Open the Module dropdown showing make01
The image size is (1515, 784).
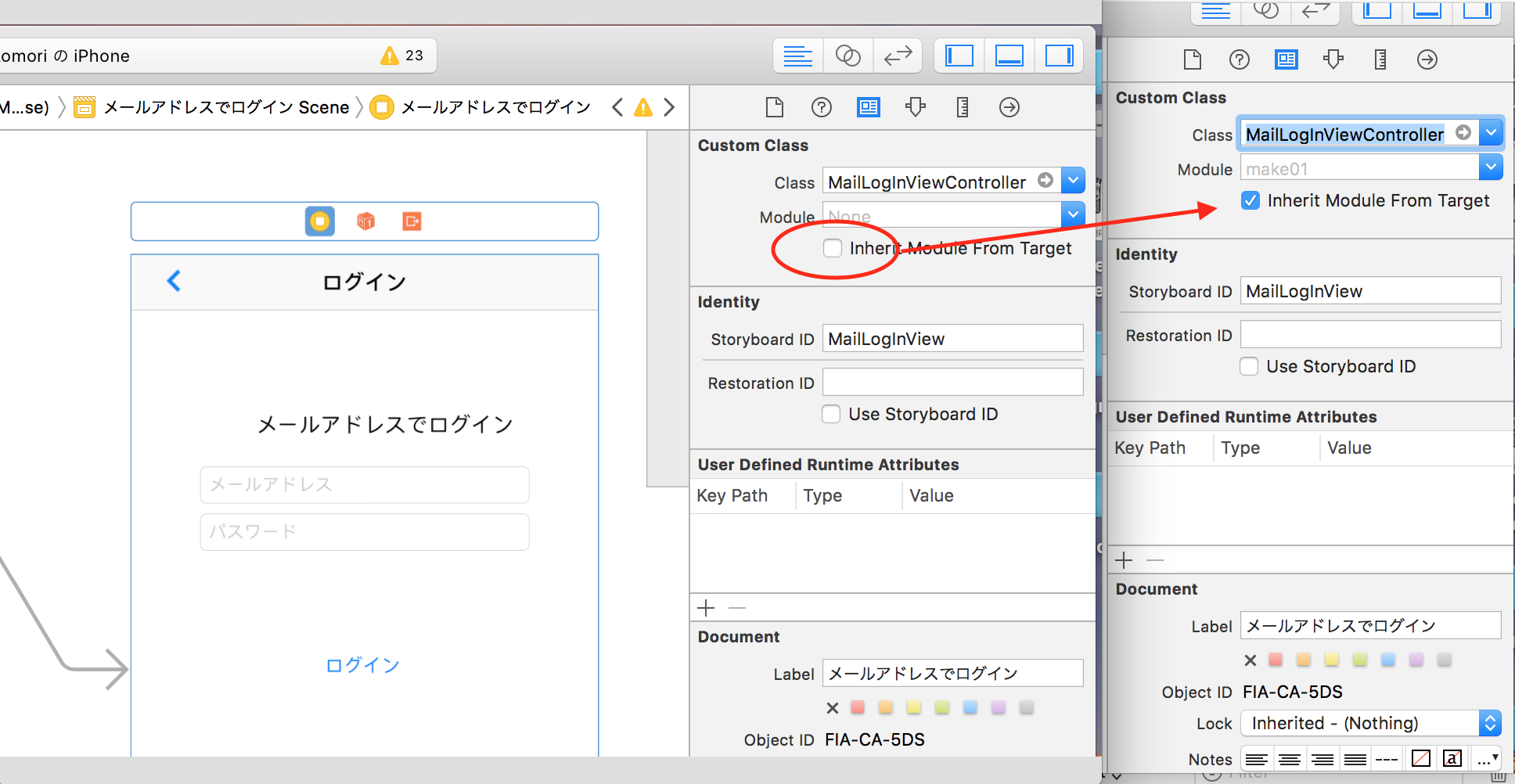1491,167
